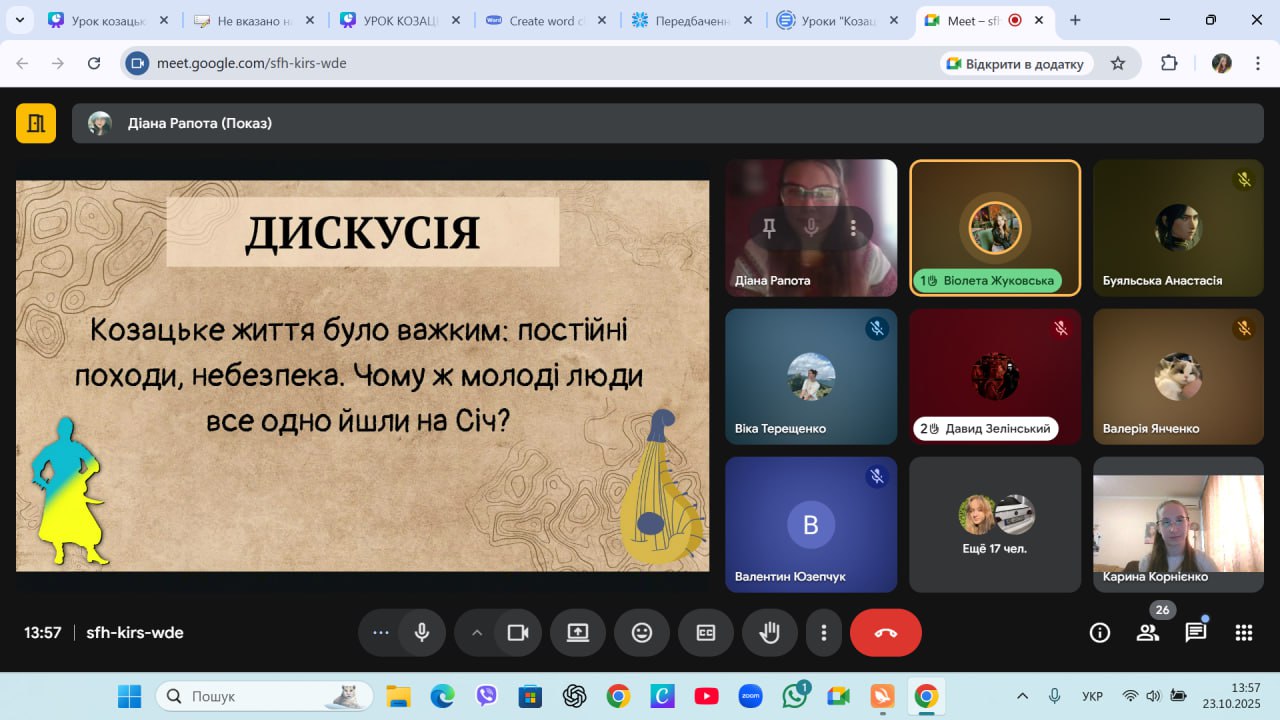Pin Діана Рапота's video tile
The image size is (1280, 720).
[x=769, y=228]
